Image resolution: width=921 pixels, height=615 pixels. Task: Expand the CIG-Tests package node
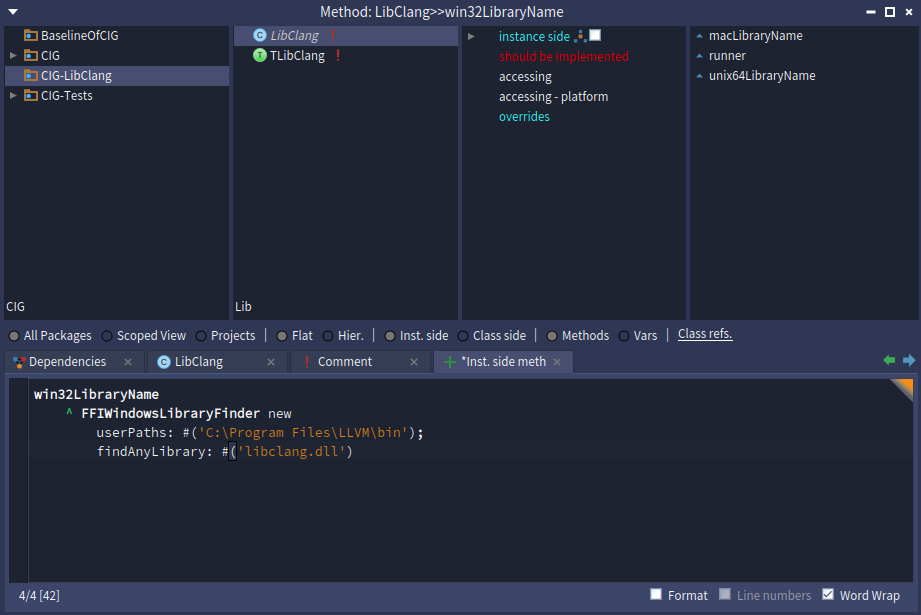coord(12,96)
